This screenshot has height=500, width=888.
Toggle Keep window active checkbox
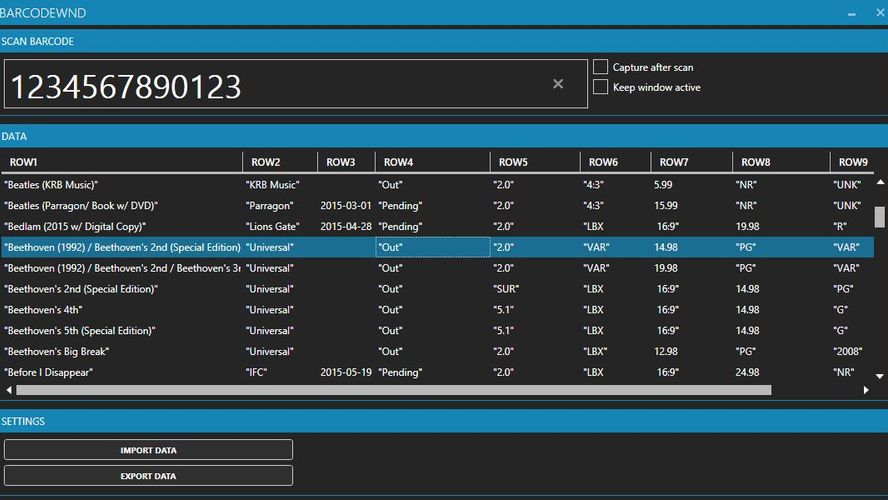pyautogui.click(x=601, y=87)
